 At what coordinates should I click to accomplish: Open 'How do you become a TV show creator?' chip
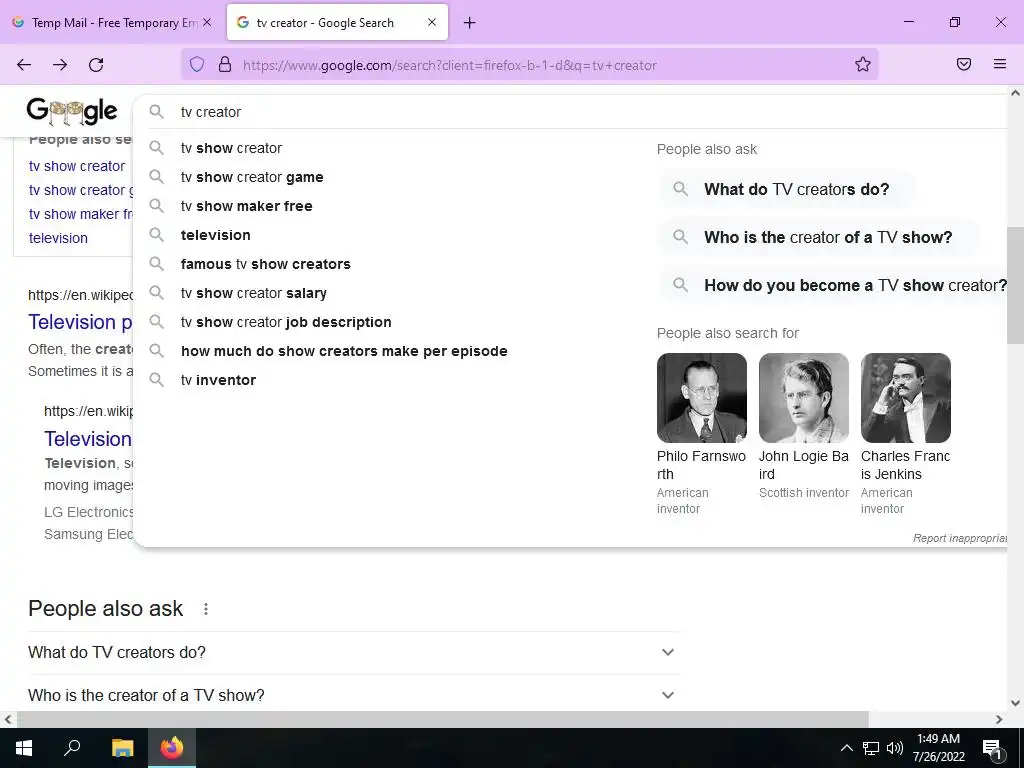pyautogui.click(x=834, y=285)
